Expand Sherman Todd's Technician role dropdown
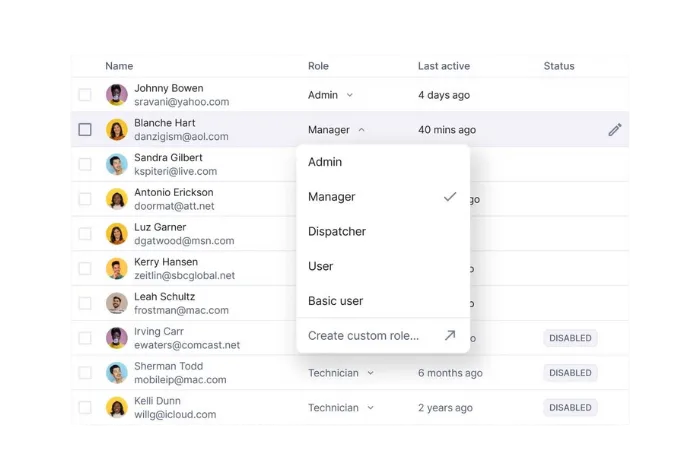This screenshot has width=700, height=459. (341, 373)
